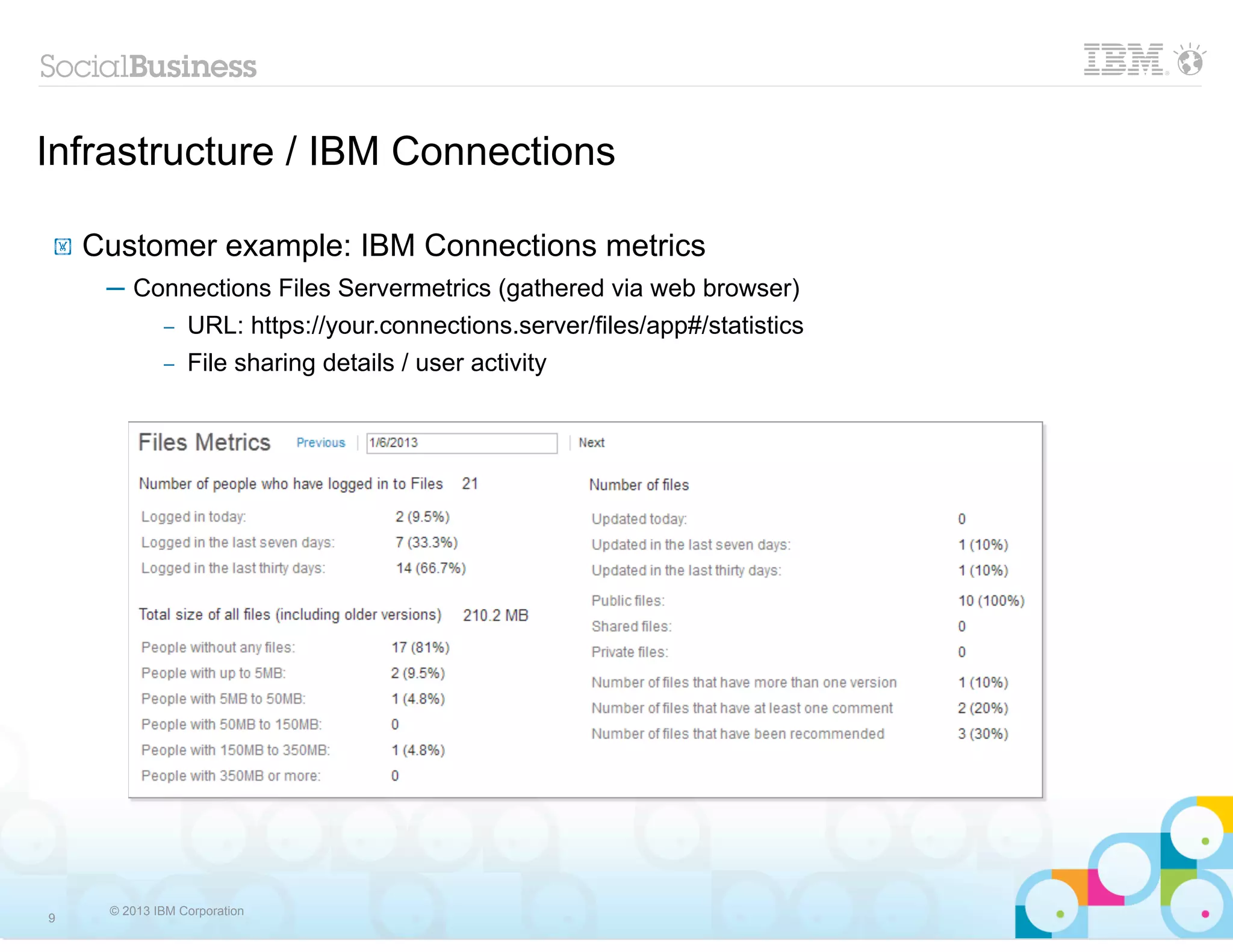Click 'Shared files:' label
1233x952 pixels.
[631, 627]
